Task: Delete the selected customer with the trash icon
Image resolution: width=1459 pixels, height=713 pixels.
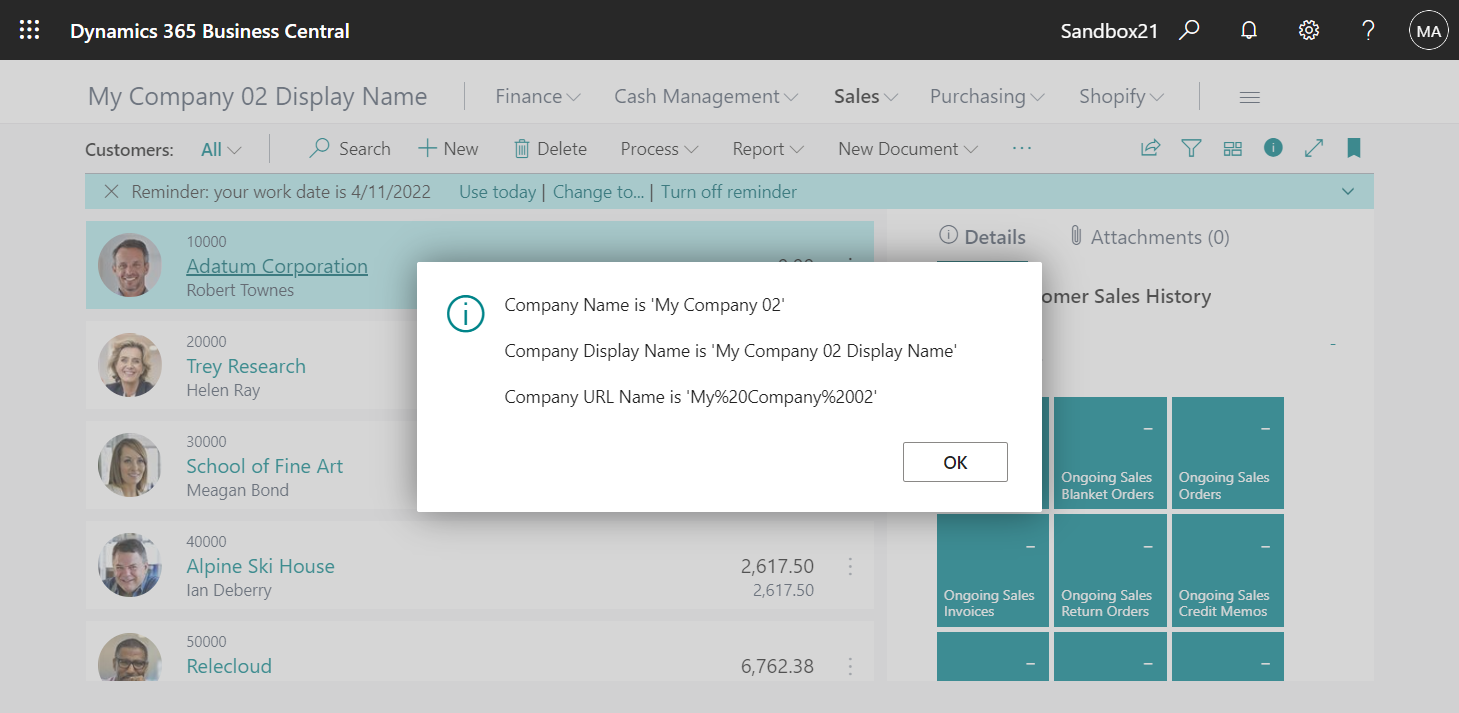Action: (550, 148)
